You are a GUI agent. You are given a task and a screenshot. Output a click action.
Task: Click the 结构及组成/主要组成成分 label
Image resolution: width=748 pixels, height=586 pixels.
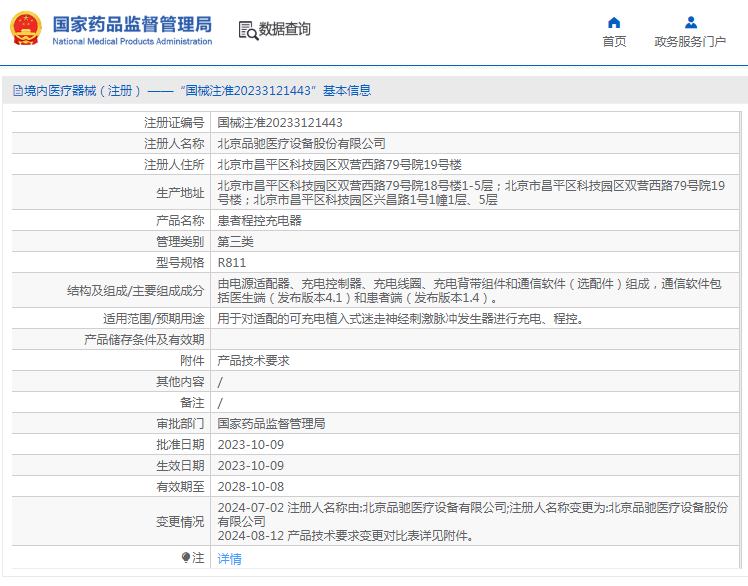(135, 291)
